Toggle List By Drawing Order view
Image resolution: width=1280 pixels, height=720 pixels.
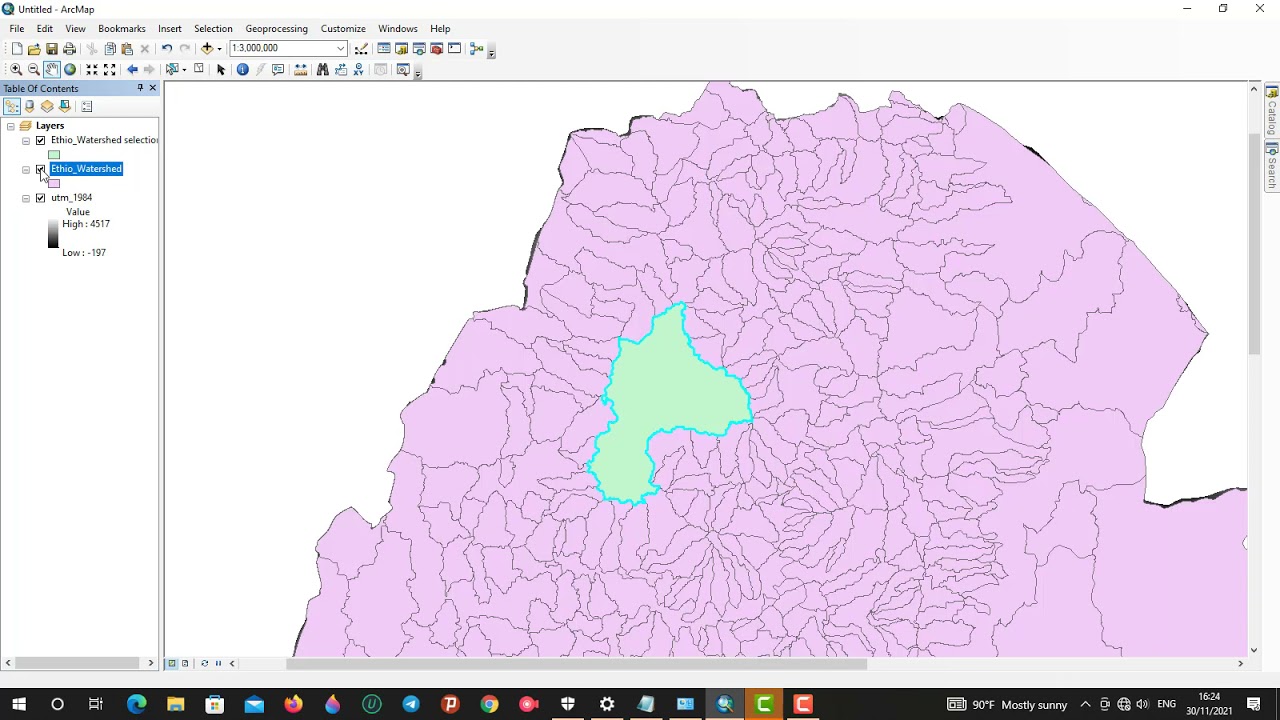(12, 106)
